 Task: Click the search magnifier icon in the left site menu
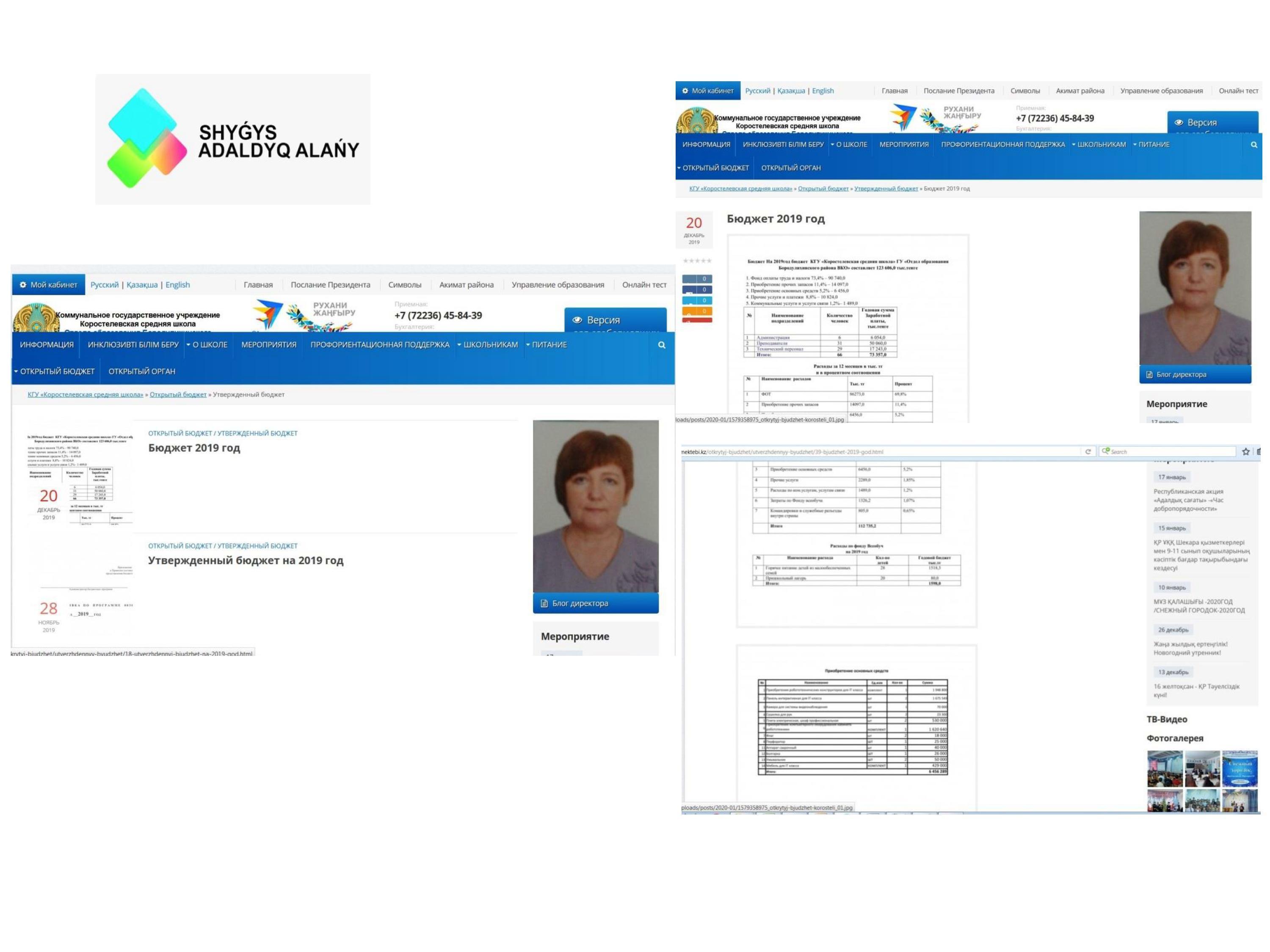[661, 345]
